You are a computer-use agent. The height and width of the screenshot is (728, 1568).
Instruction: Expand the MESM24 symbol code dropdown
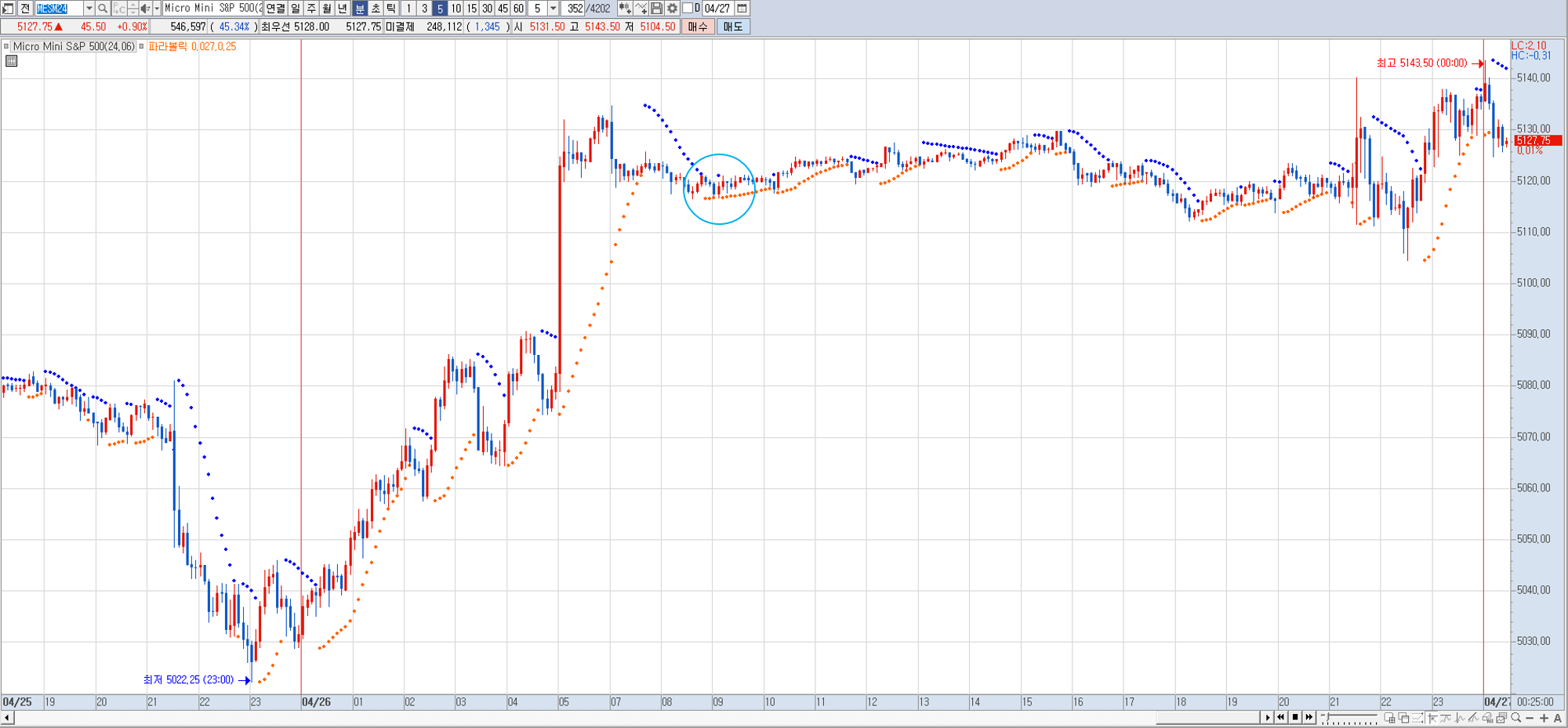(89, 9)
